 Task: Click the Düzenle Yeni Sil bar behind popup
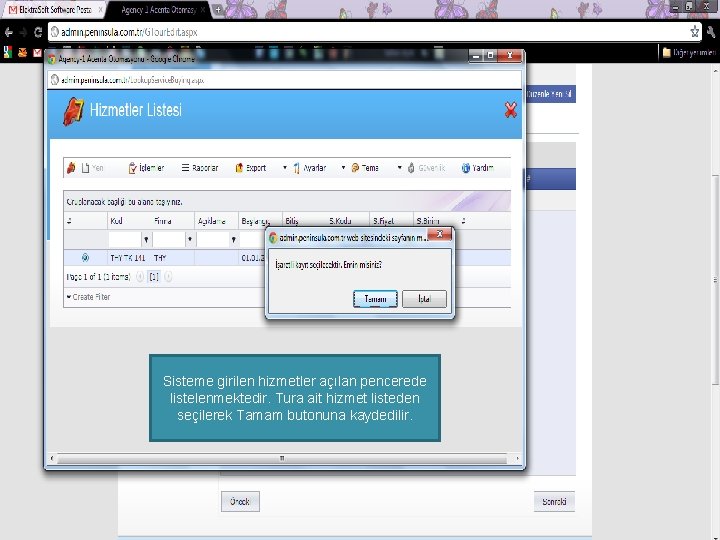549,94
